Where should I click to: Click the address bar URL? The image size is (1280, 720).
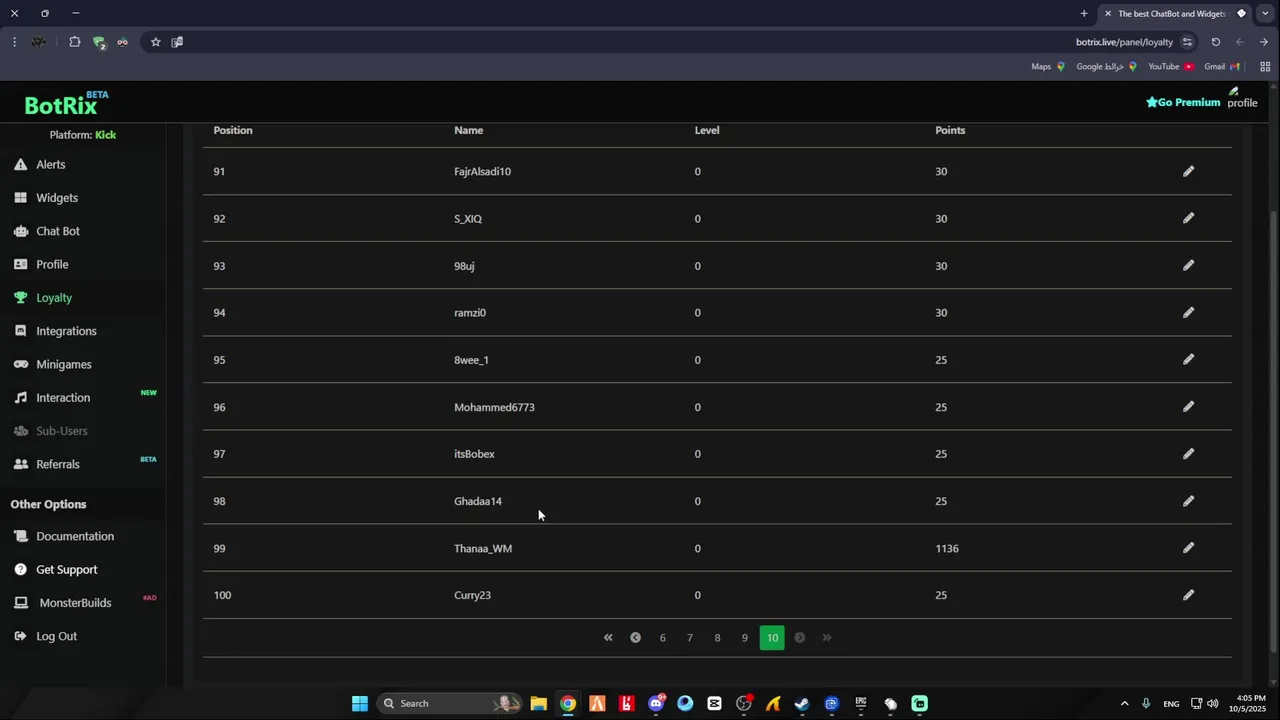tap(1124, 42)
